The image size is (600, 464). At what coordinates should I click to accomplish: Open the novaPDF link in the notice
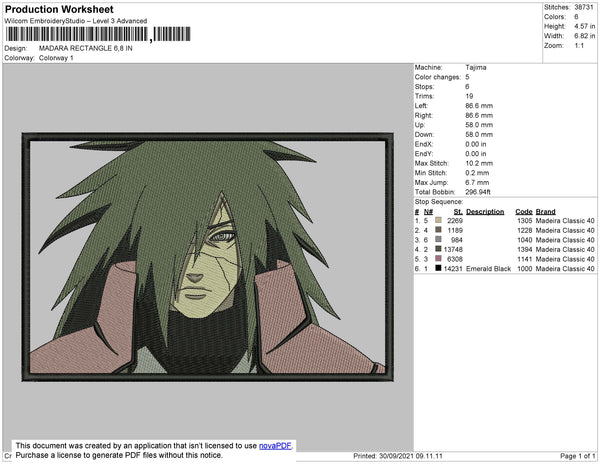click(x=275, y=446)
